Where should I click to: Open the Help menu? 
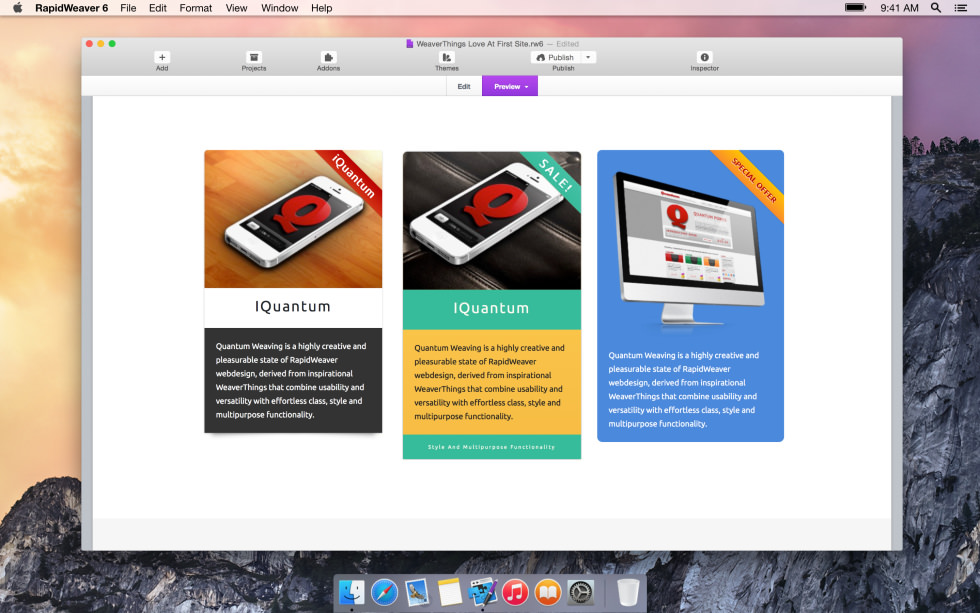[321, 8]
